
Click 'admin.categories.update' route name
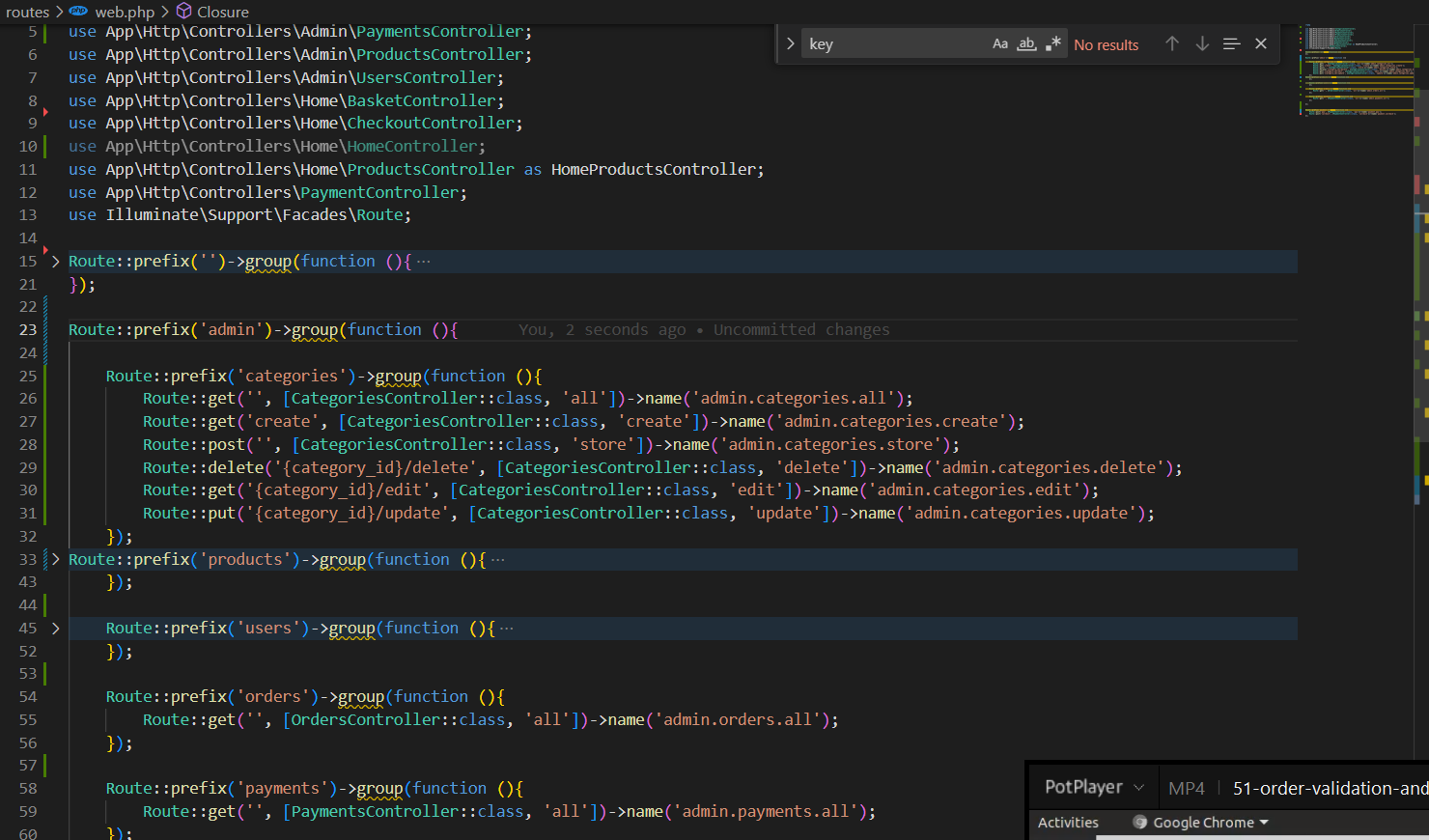click(1021, 514)
